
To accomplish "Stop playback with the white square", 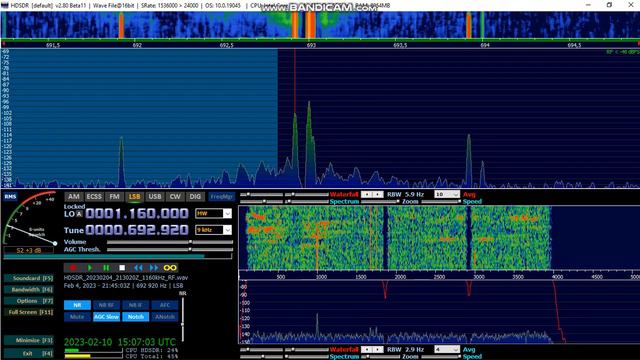I will click(122, 268).
